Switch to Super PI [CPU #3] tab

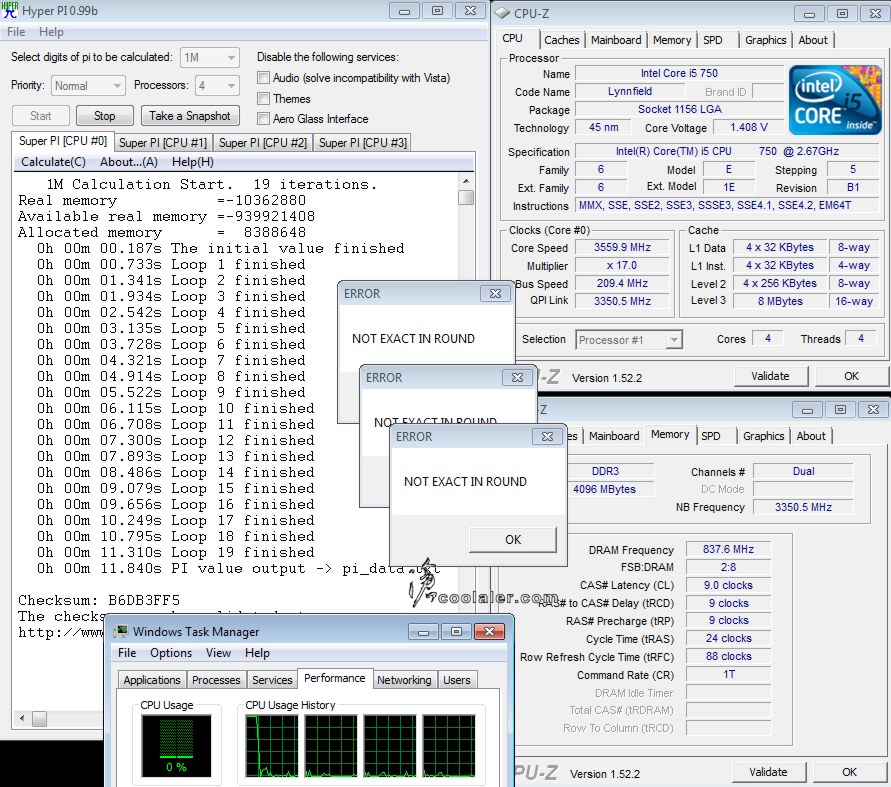coord(363,143)
